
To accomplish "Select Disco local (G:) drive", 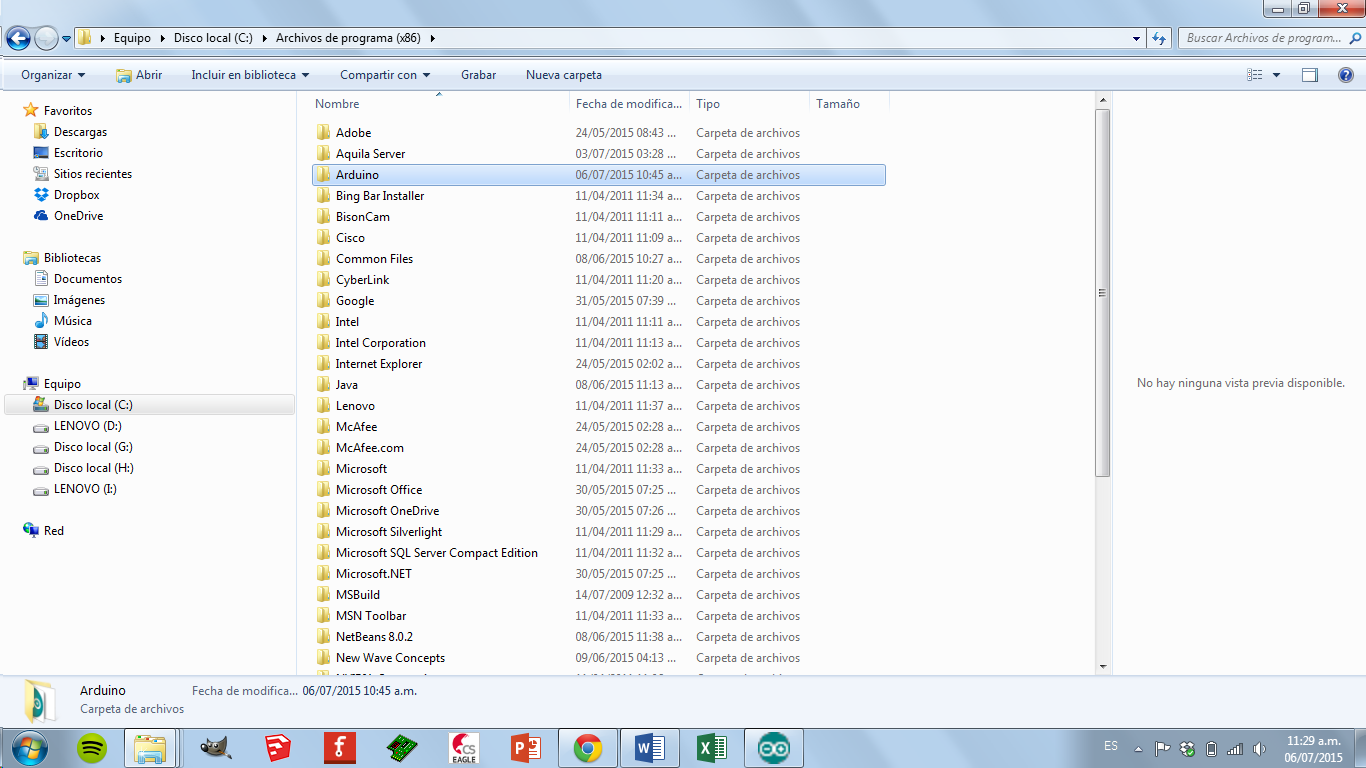I will (x=93, y=447).
